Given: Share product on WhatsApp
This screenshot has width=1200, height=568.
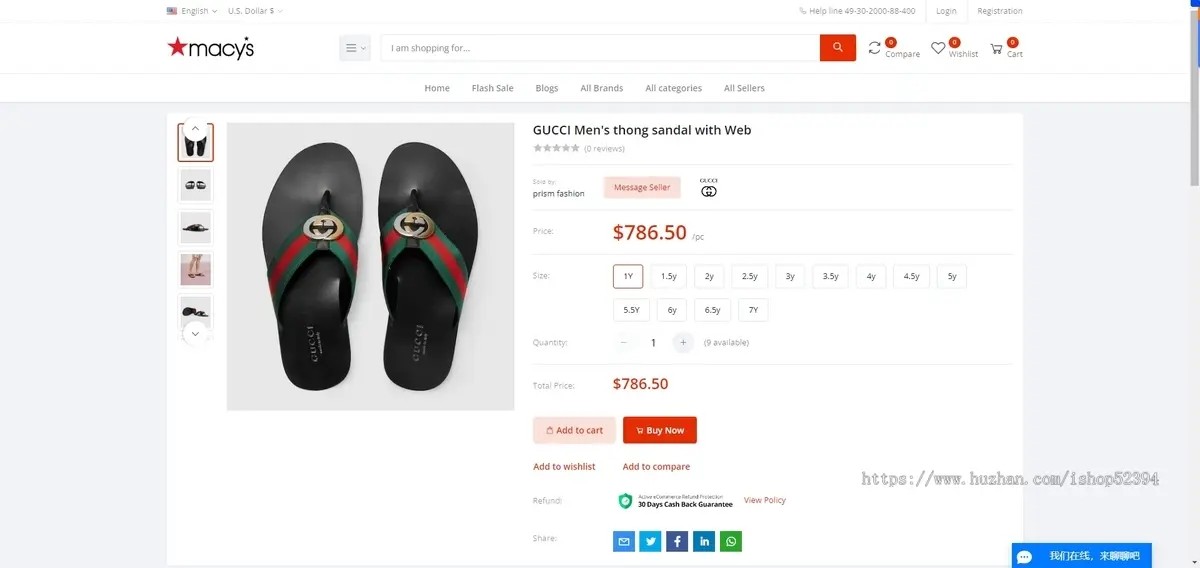Looking at the screenshot, I should pos(732,541).
